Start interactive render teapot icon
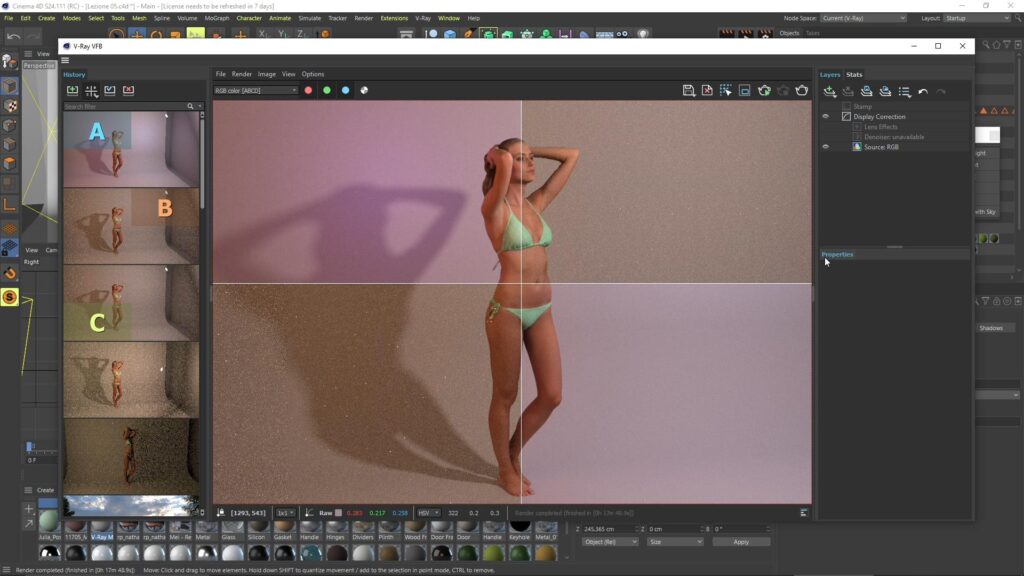Screen dimensions: 1024x576 [764, 91]
